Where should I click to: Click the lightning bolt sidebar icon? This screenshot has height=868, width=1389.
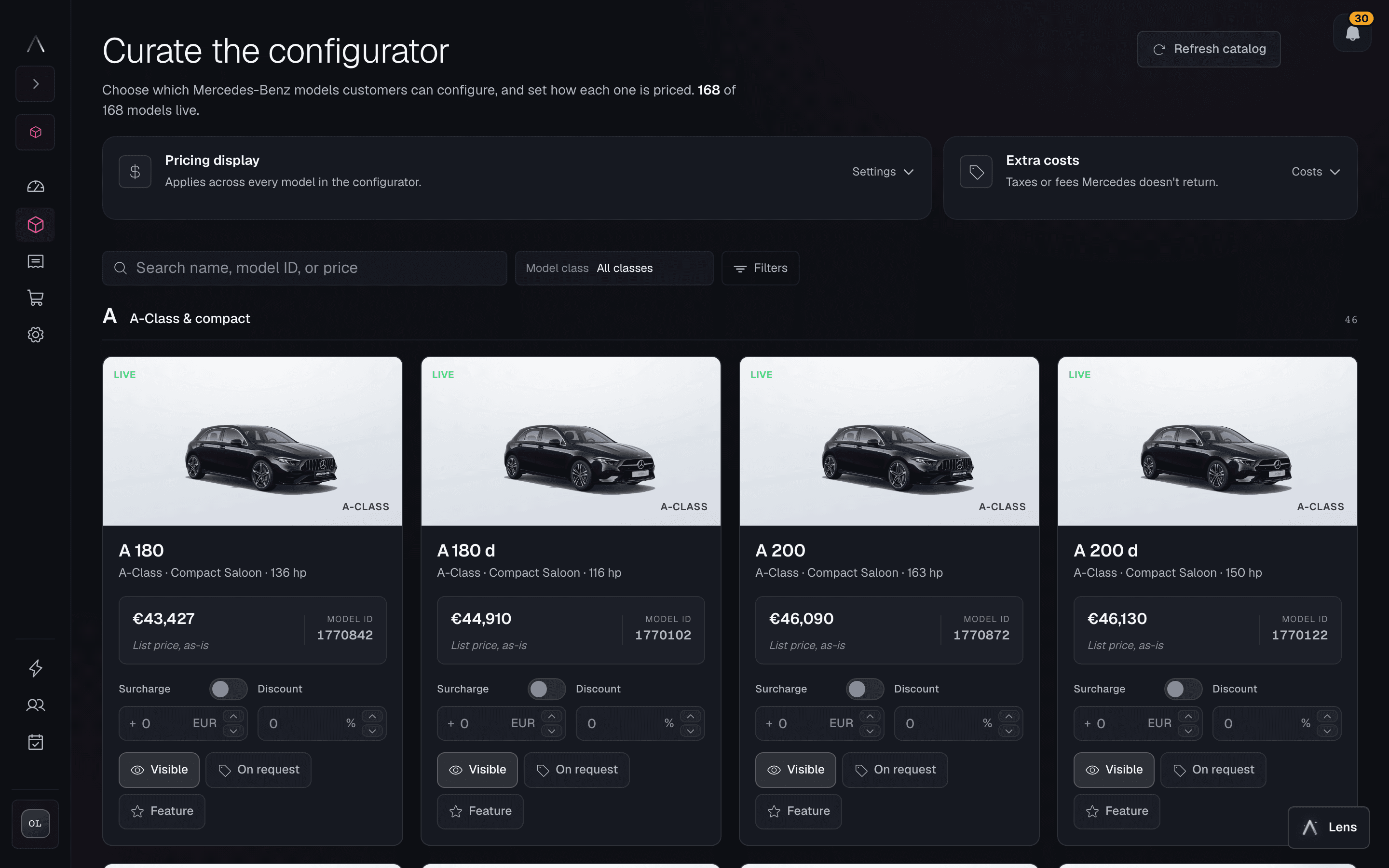[x=36, y=668]
